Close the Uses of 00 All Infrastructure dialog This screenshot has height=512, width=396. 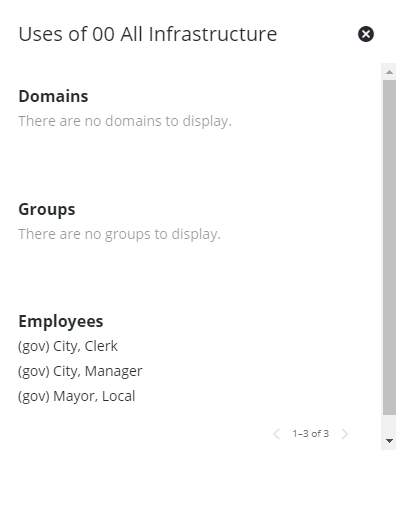point(366,34)
